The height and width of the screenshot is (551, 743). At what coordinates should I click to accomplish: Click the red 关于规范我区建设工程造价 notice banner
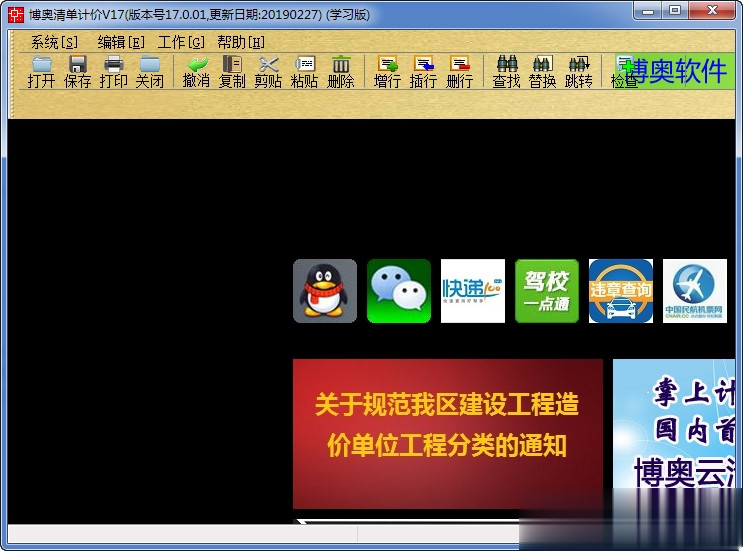[x=448, y=434]
